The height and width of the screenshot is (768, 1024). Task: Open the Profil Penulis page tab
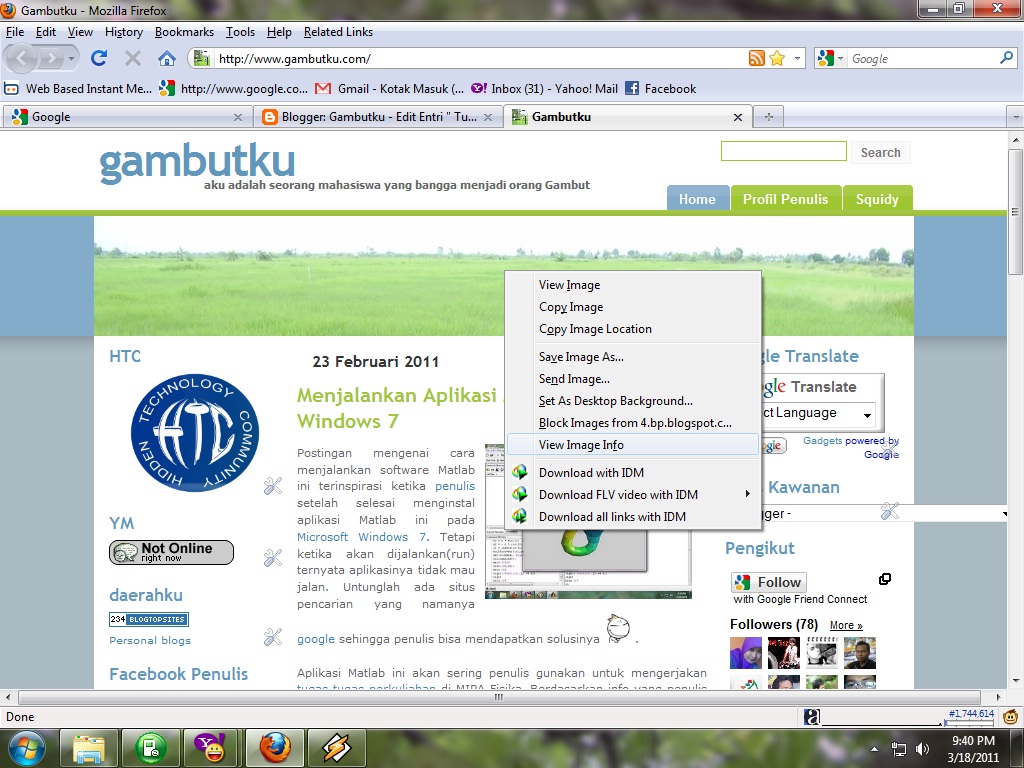[785, 199]
